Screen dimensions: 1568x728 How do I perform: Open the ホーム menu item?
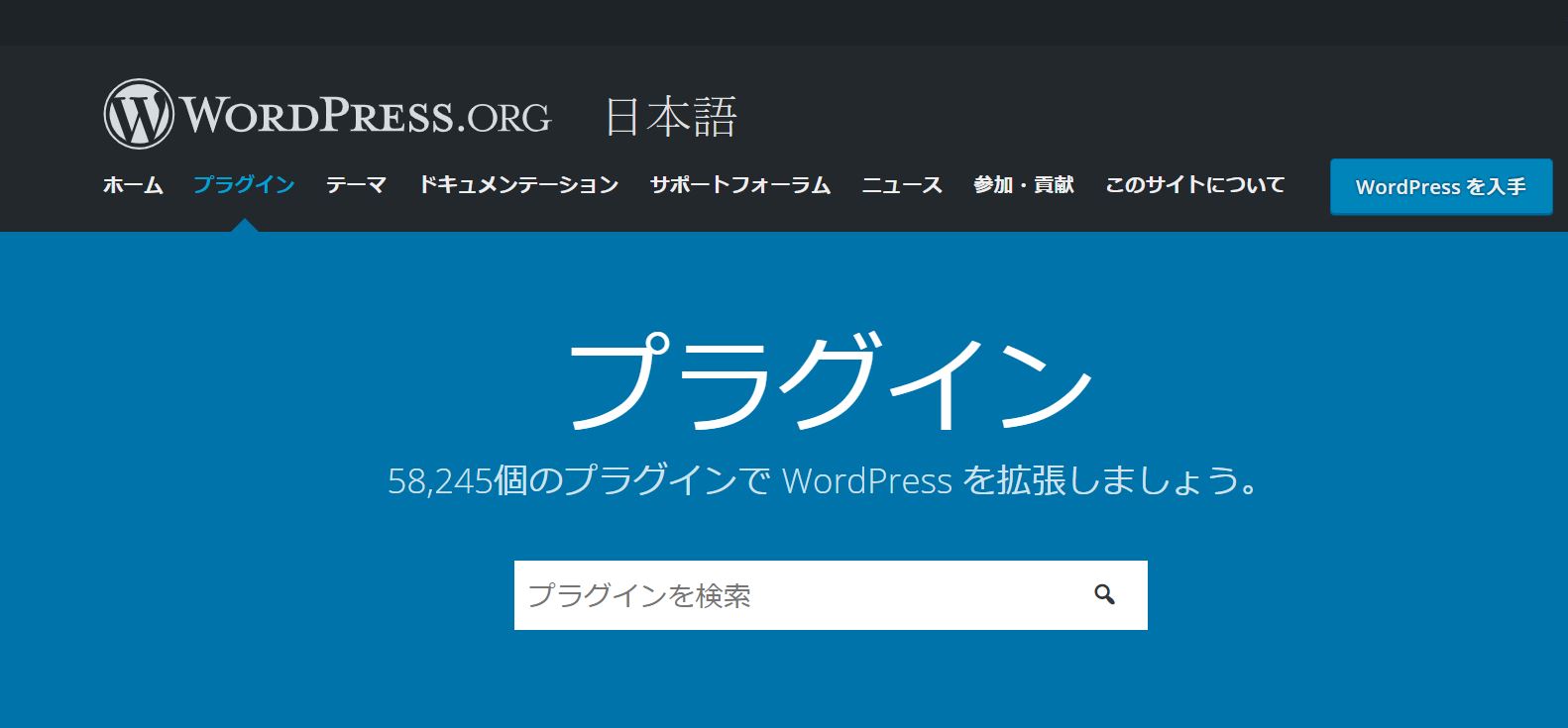[x=133, y=185]
